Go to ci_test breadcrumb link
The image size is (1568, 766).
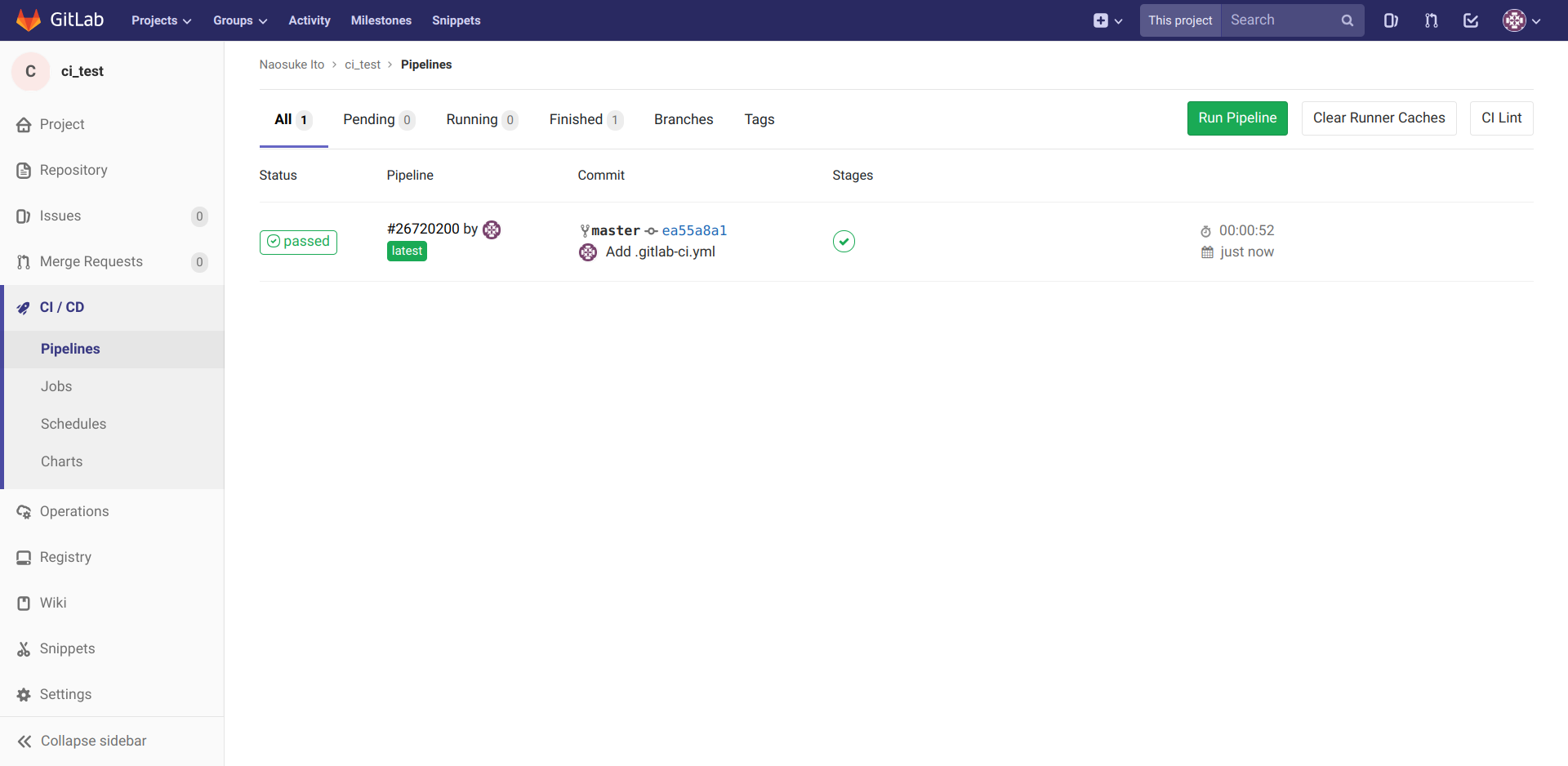[x=363, y=65]
